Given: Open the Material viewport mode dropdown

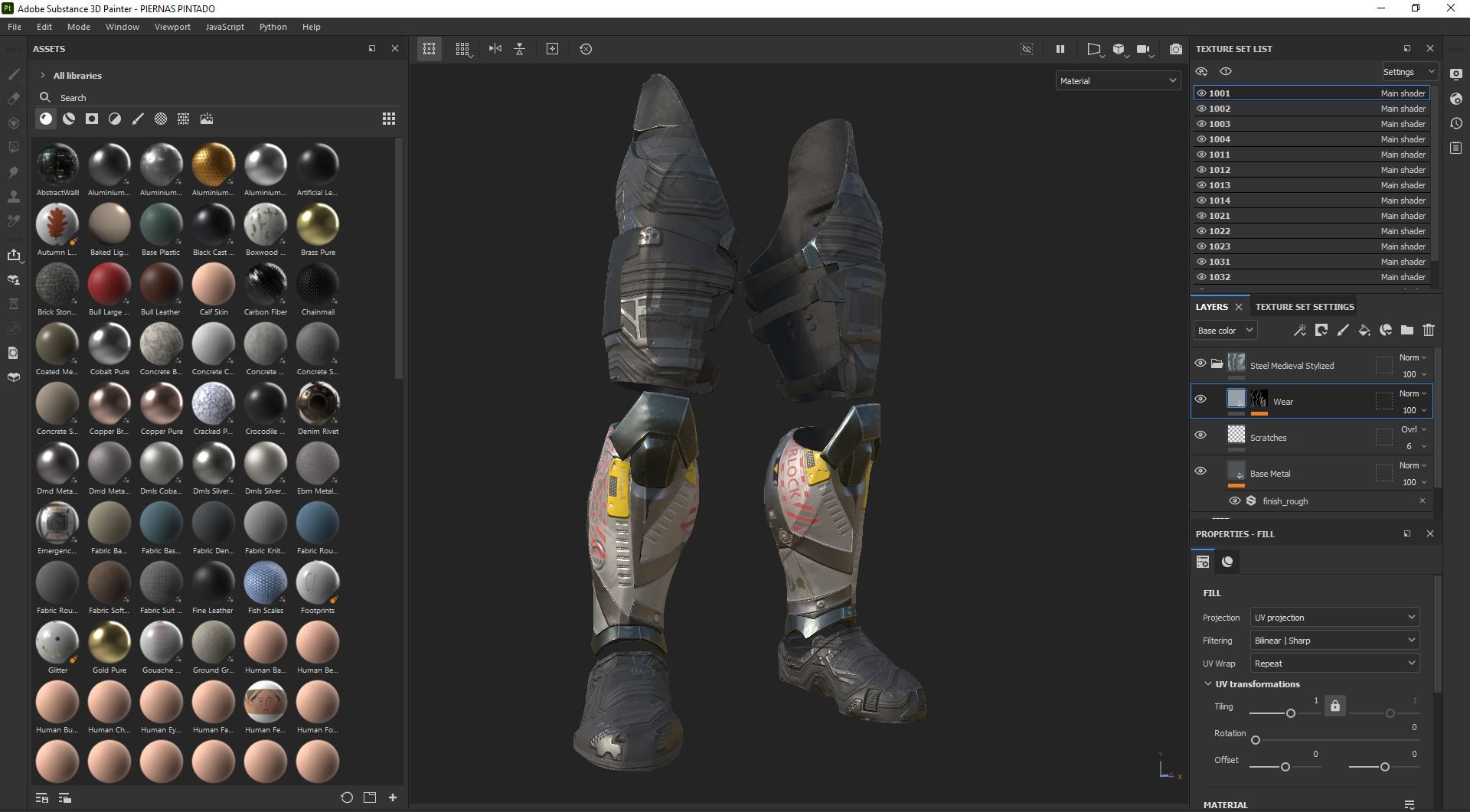Looking at the screenshot, I should pyautogui.click(x=1118, y=80).
